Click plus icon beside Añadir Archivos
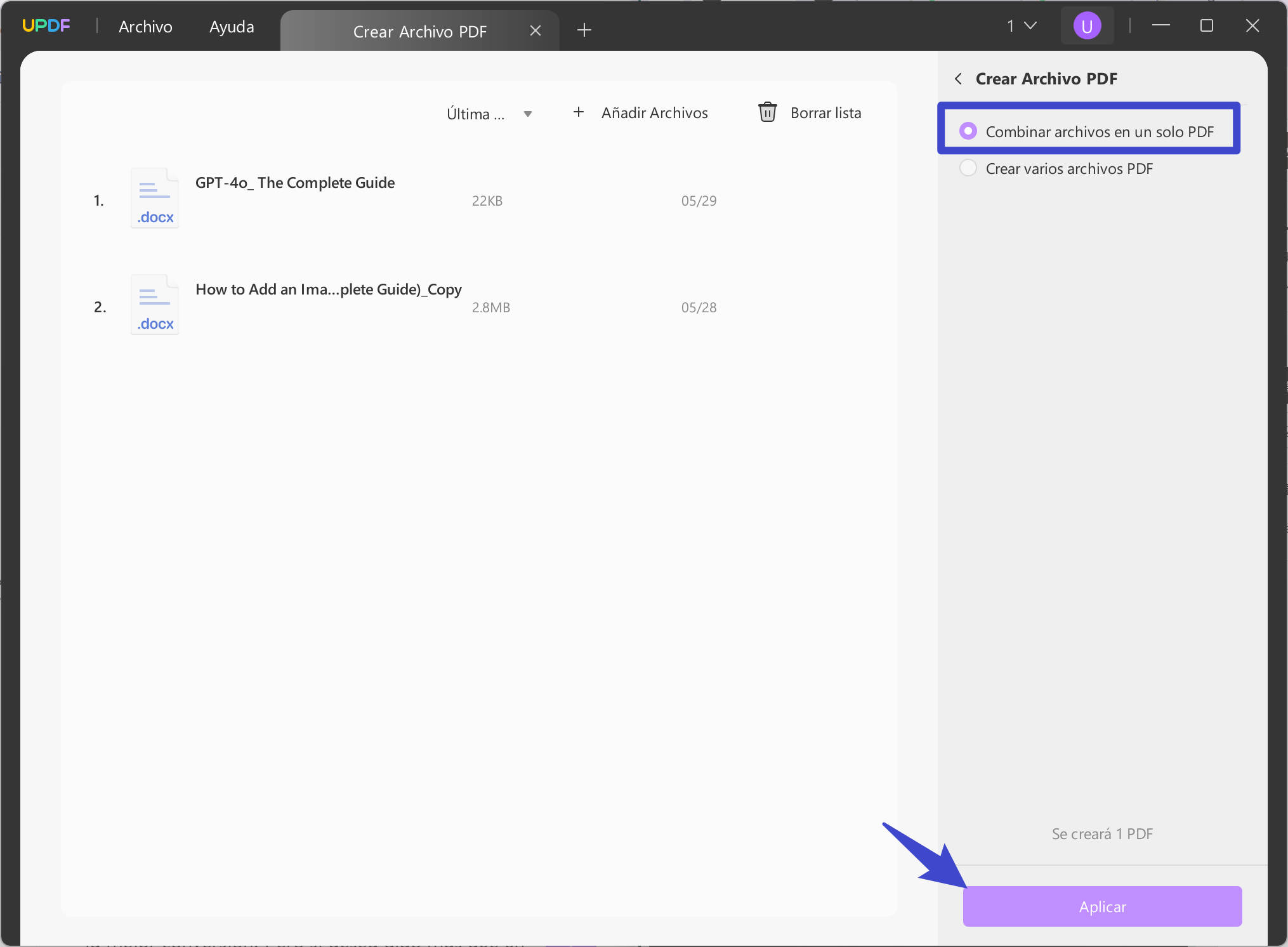 (x=578, y=112)
